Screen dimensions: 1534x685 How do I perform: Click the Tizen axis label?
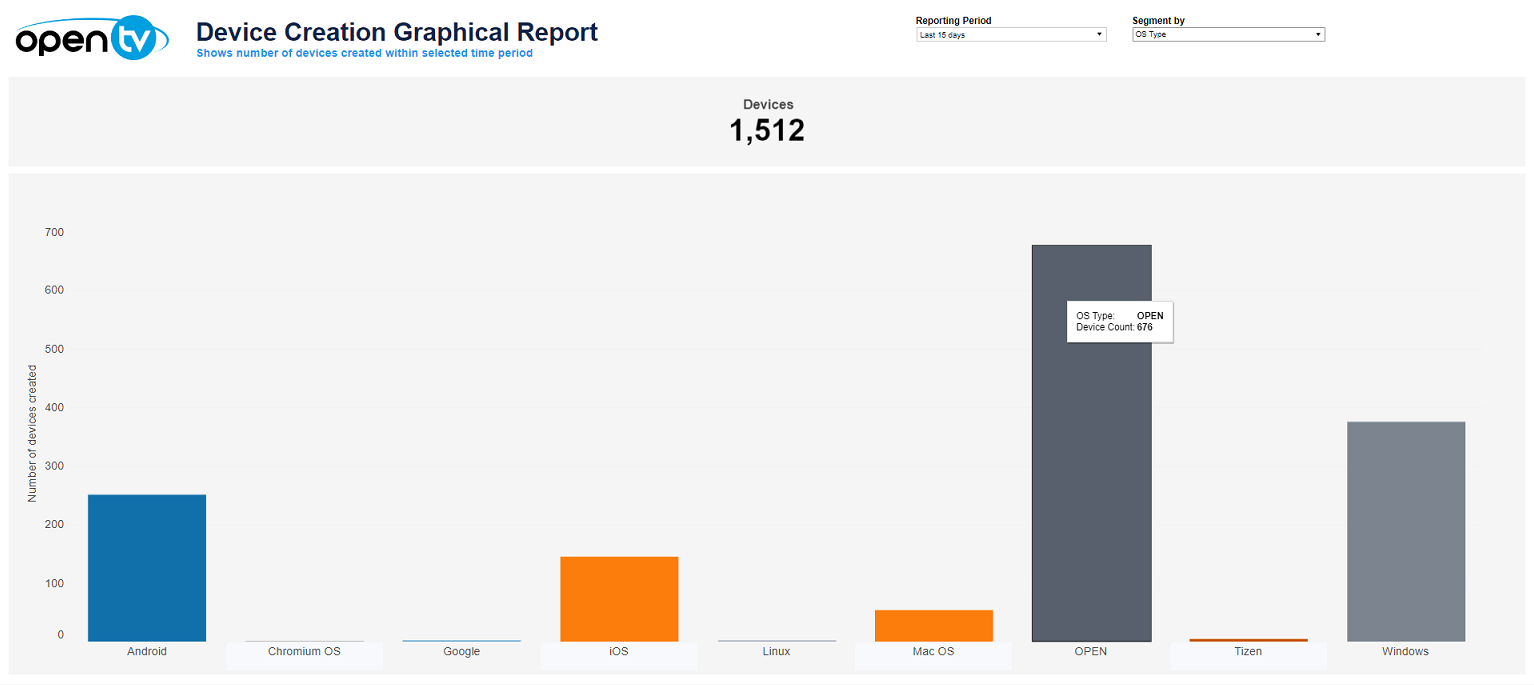pyautogui.click(x=1248, y=652)
